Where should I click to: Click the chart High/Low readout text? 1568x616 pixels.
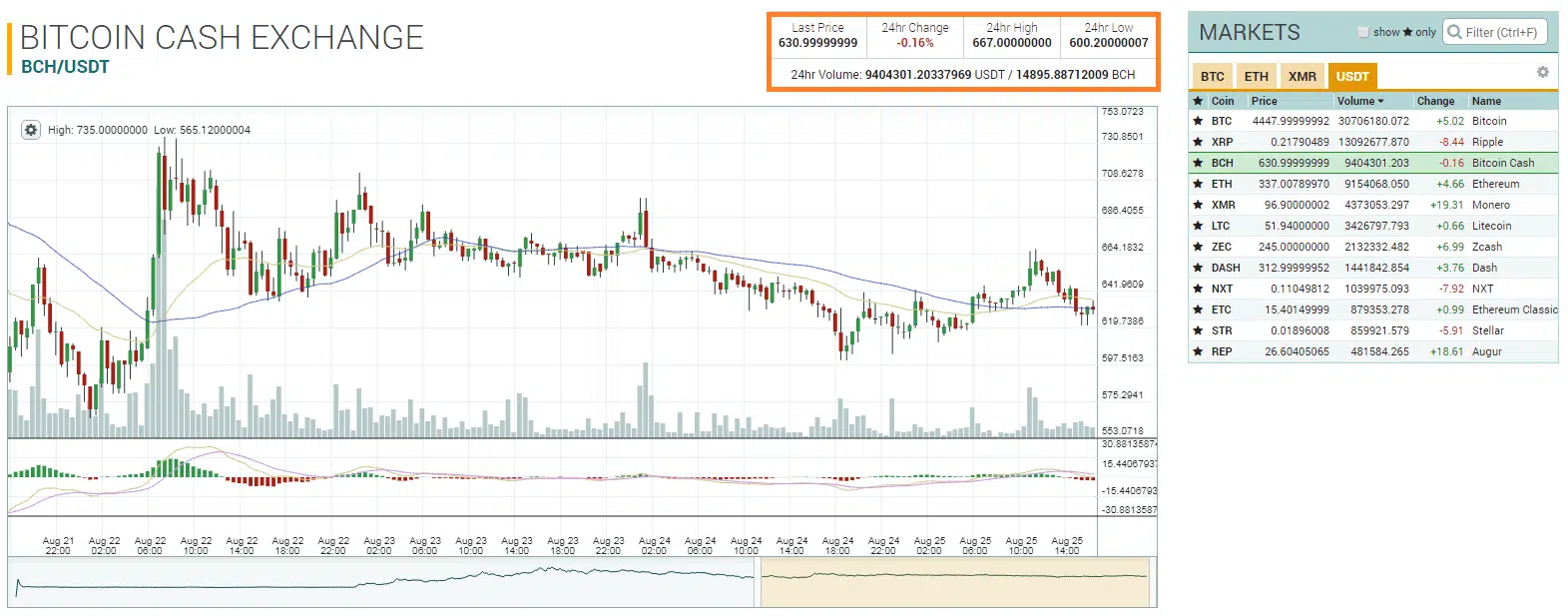[149, 130]
